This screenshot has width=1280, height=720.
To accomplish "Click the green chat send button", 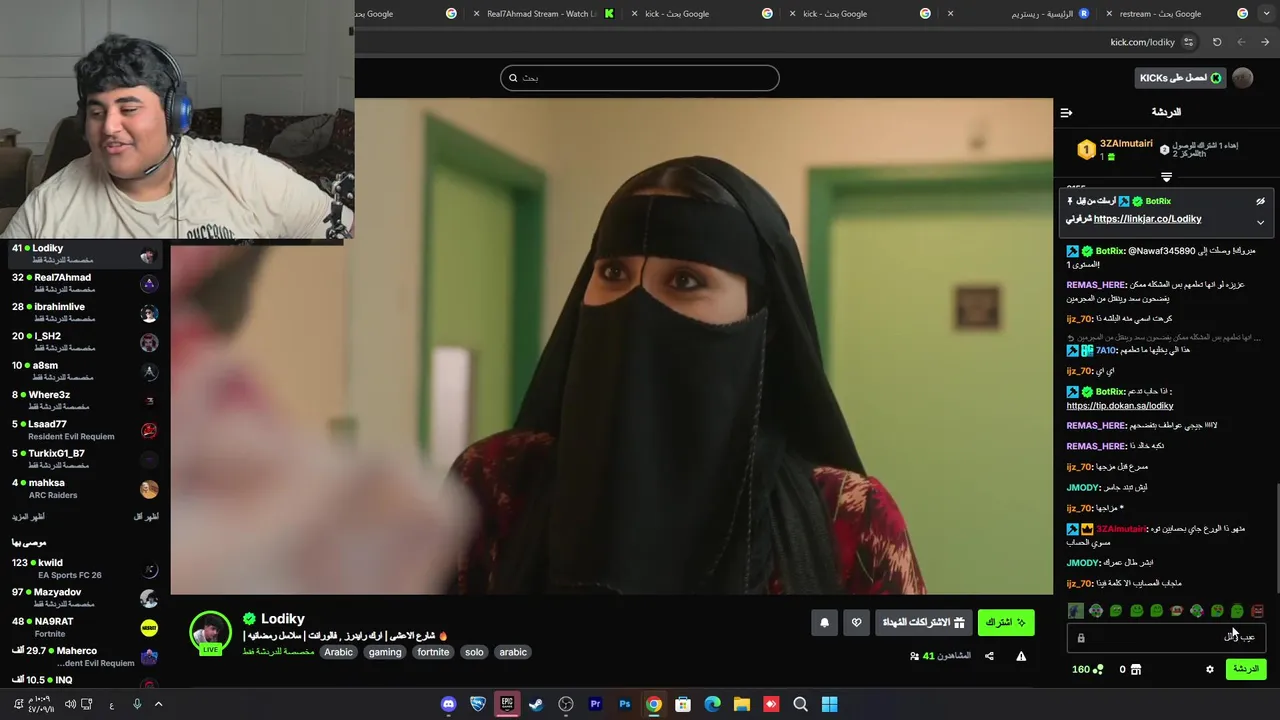I will pyautogui.click(x=1245, y=669).
